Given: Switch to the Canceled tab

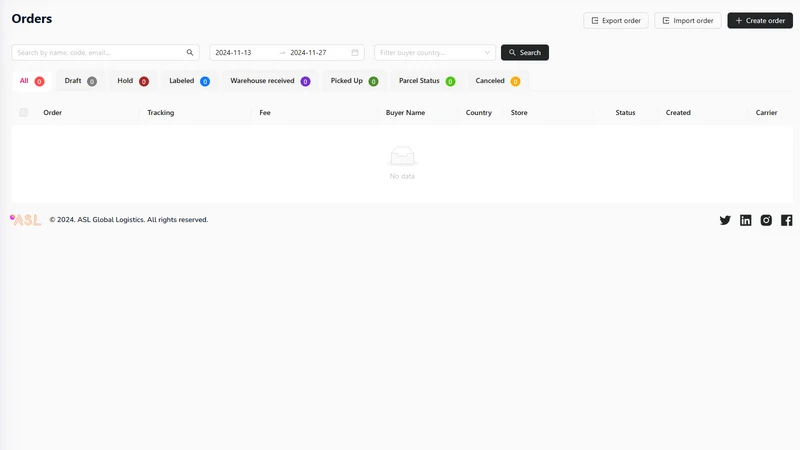Looking at the screenshot, I should pos(497,81).
